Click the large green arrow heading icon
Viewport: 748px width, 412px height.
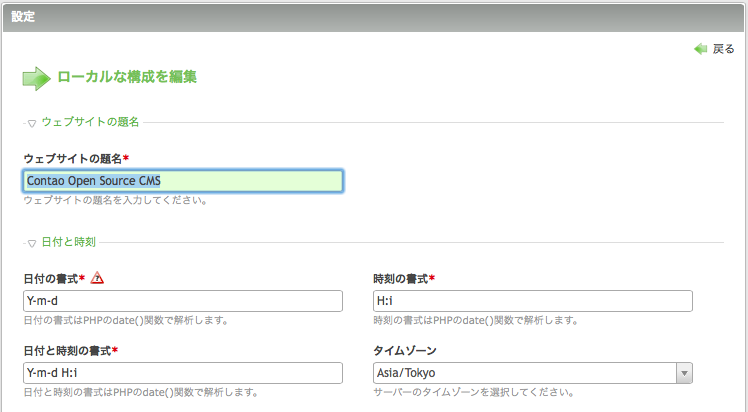[x=36, y=78]
